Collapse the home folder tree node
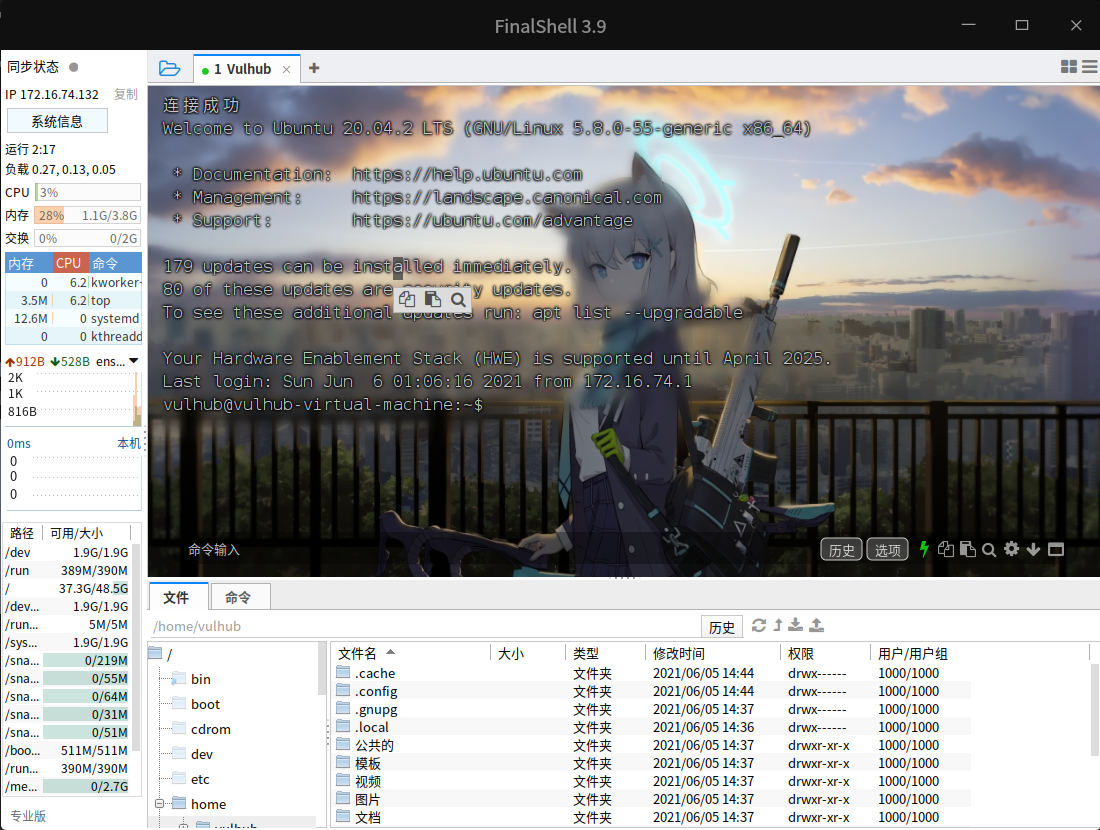 click(x=159, y=803)
